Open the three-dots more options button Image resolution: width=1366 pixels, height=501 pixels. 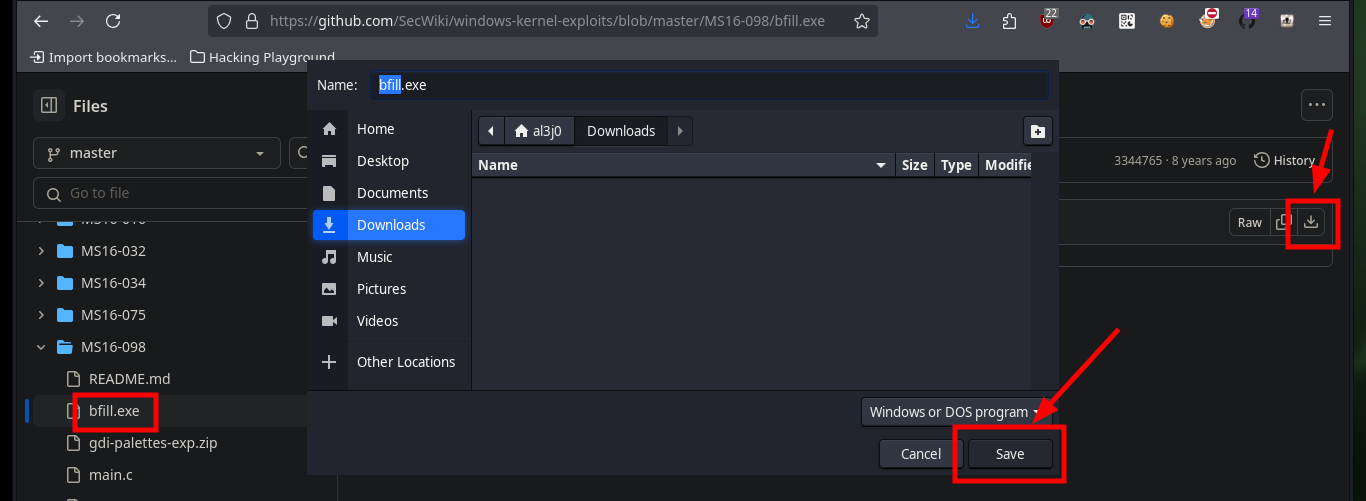pyautogui.click(x=1316, y=104)
